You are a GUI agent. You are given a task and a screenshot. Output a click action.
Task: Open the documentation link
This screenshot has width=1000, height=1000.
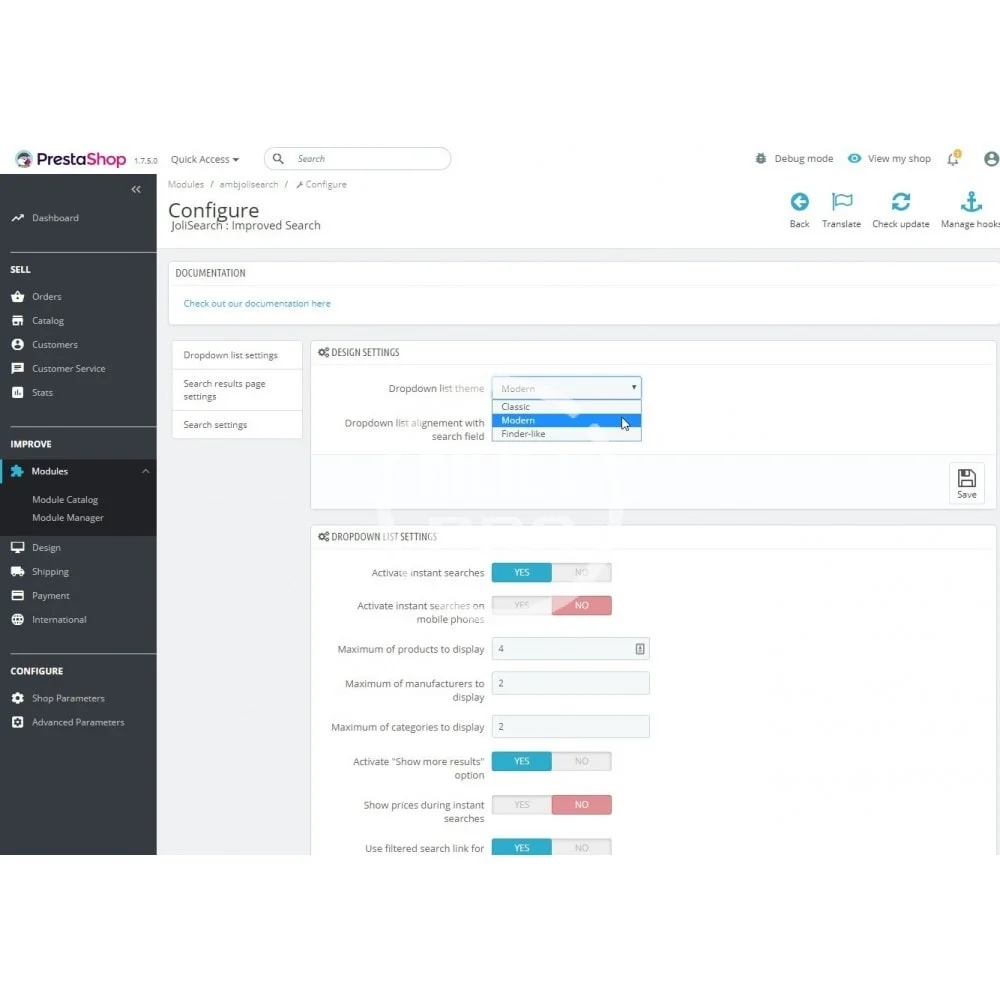click(x=257, y=304)
